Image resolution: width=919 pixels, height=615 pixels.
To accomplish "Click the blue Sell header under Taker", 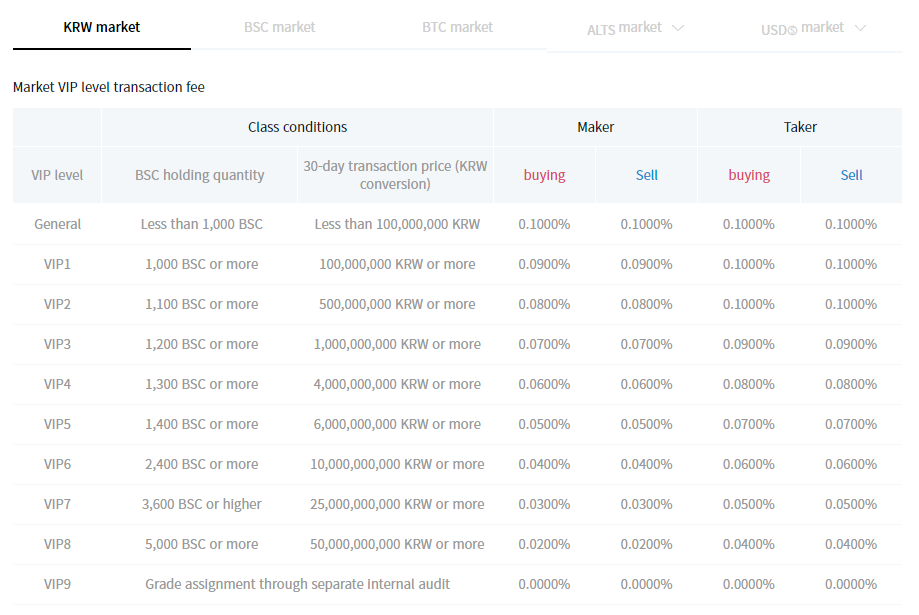I will coord(851,175).
